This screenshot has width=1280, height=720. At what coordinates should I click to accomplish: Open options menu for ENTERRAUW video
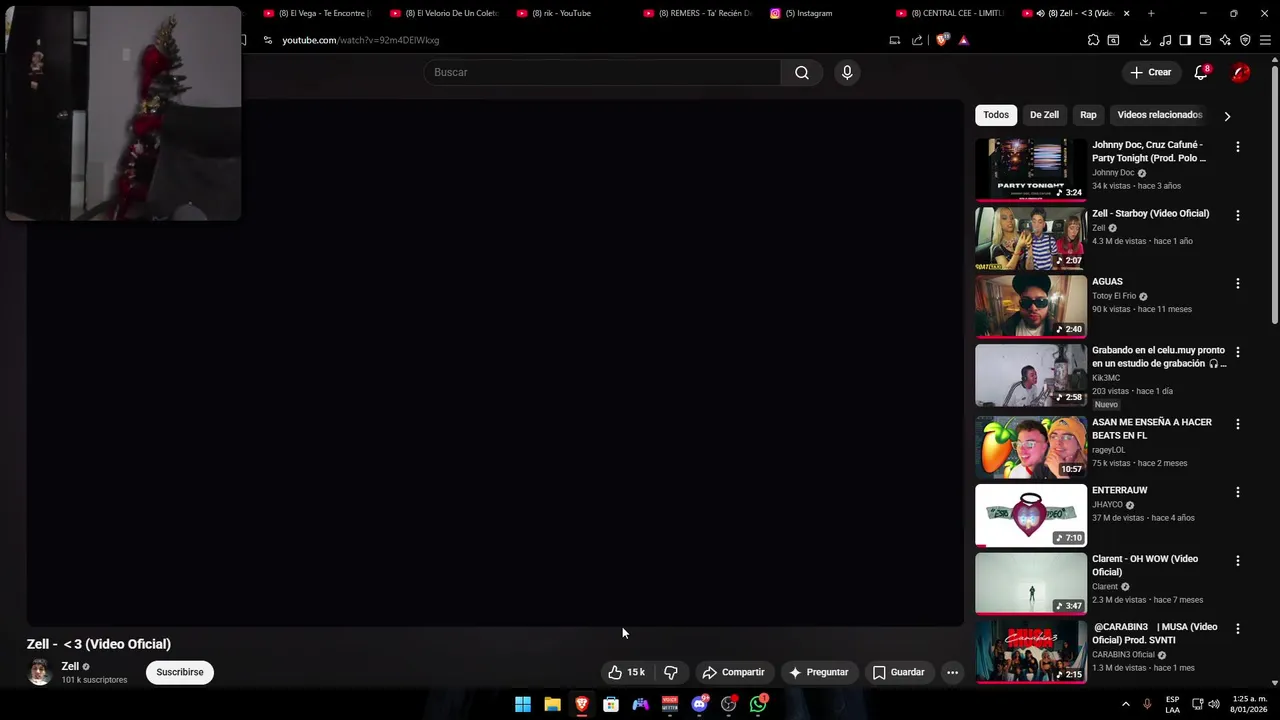[1237, 492]
